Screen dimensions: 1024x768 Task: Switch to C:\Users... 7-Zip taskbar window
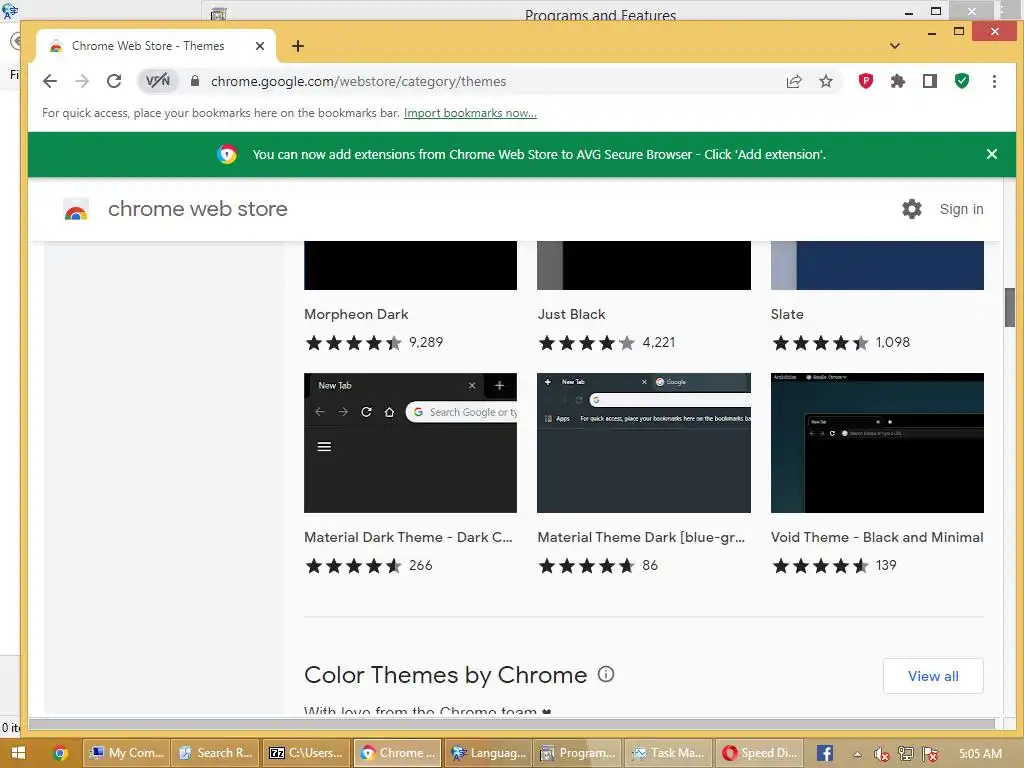306,753
